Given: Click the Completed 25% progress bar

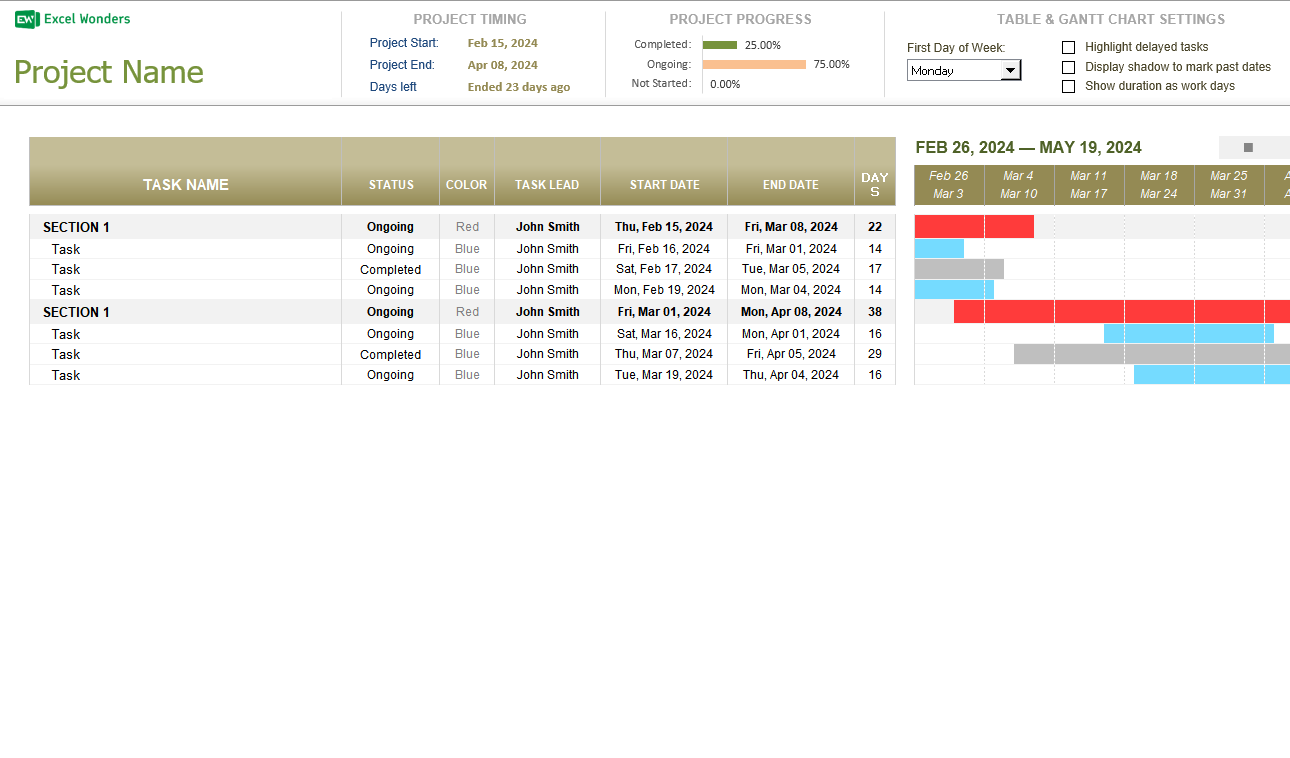Looking at the screenshot, I should (x=721, y=45).
